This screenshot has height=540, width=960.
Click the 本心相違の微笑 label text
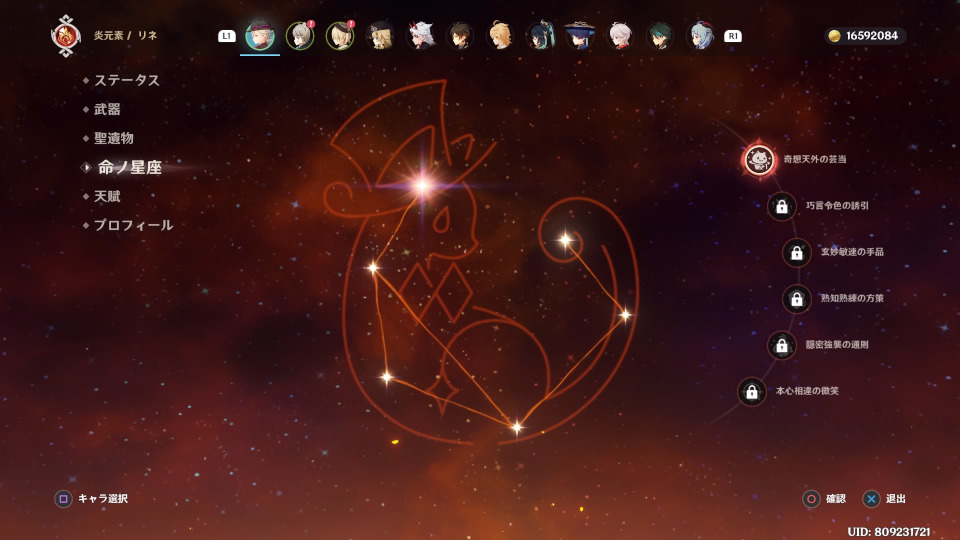807,391
